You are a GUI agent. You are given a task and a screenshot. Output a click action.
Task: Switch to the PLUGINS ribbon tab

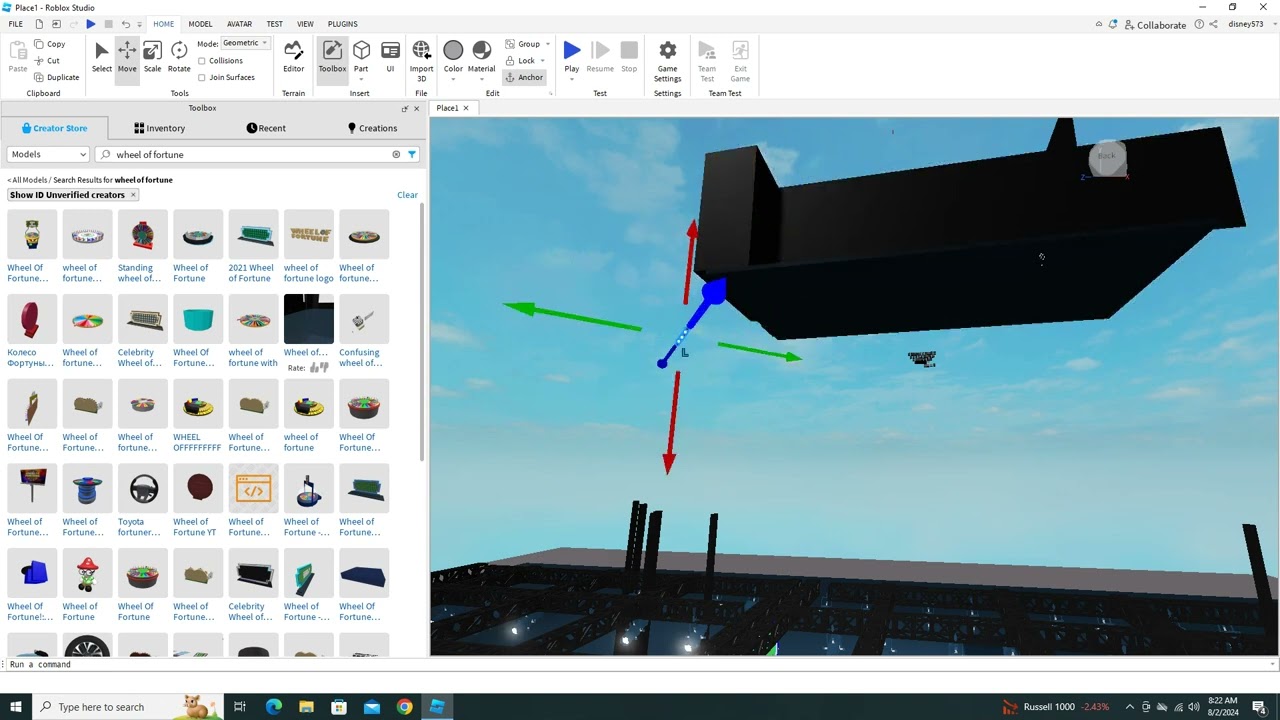[x=343, y=24]
